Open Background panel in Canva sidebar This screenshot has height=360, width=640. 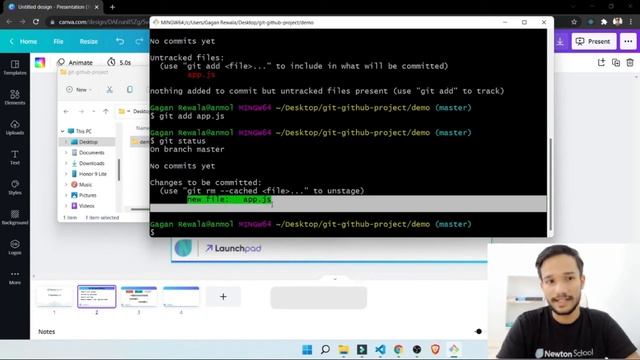15,217
